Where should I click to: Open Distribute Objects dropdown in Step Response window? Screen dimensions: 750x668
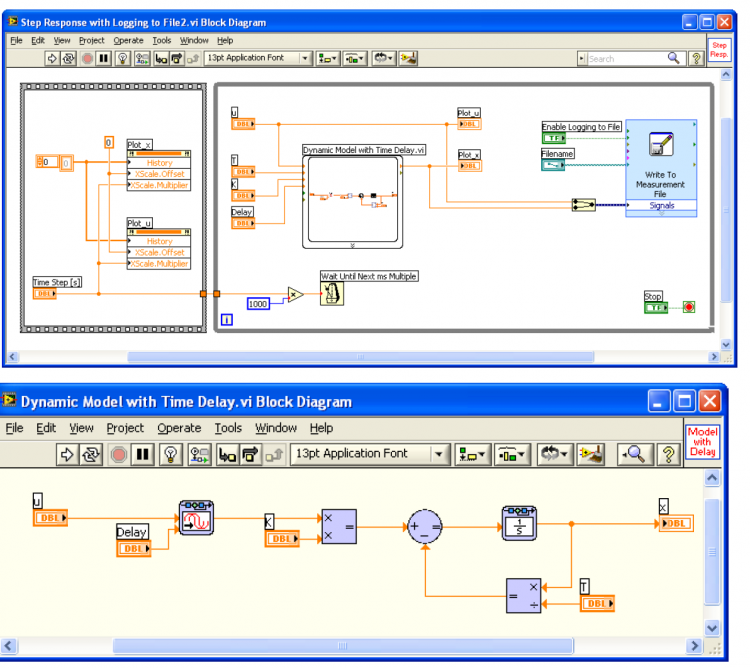354,58
